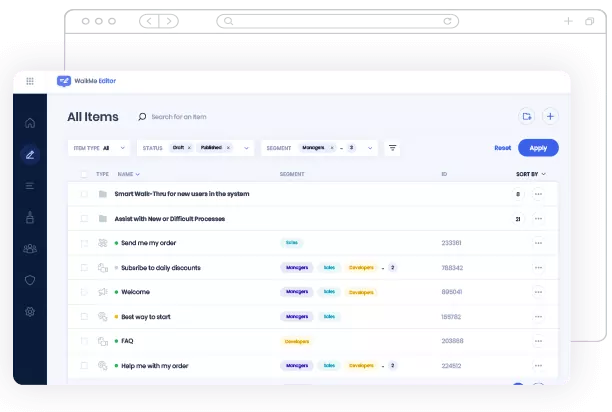The image size is (612, 412).
Task: Click the Reset link
Action: [502, 148]
